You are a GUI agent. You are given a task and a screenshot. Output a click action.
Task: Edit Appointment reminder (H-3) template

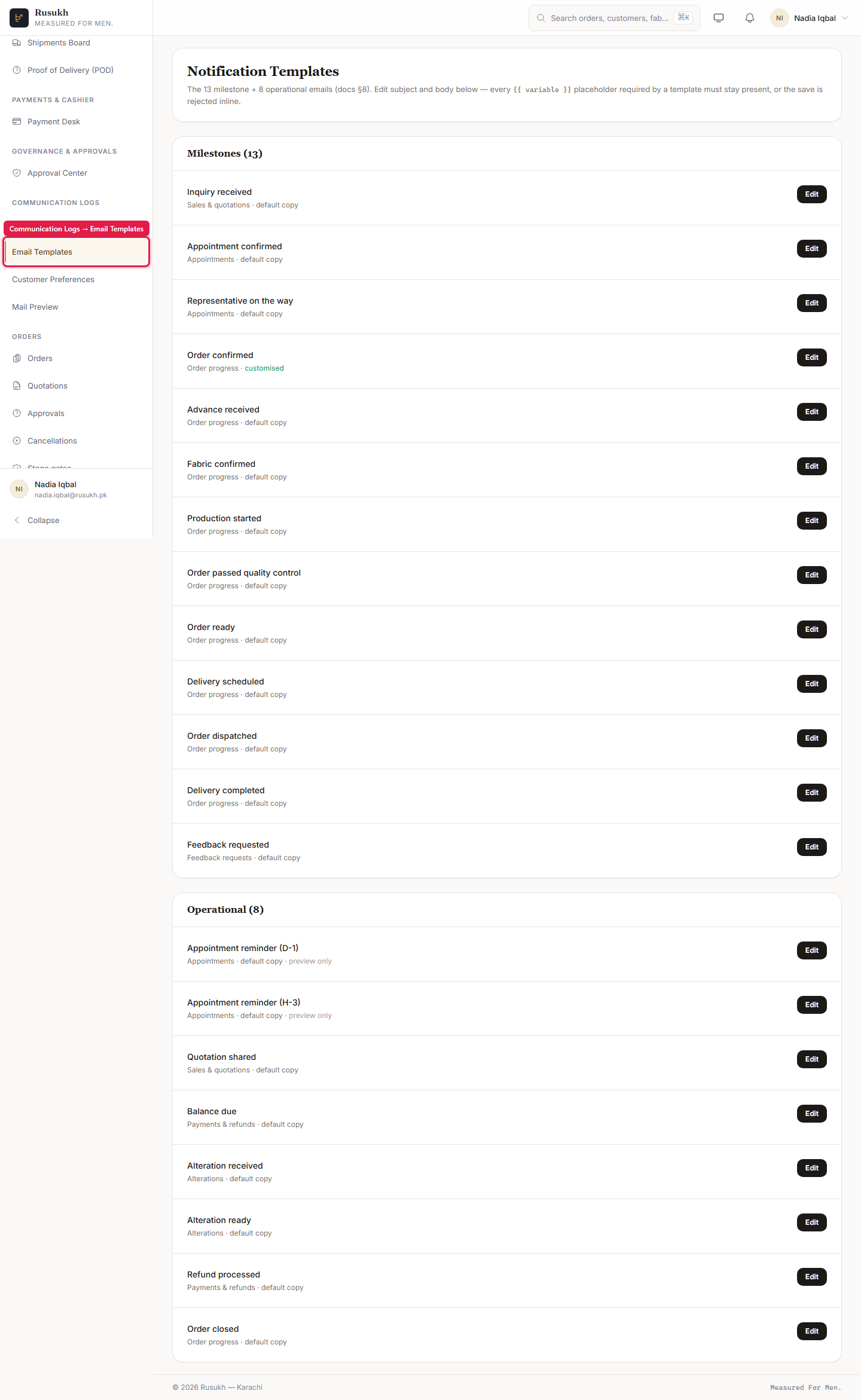[811, 1005]
